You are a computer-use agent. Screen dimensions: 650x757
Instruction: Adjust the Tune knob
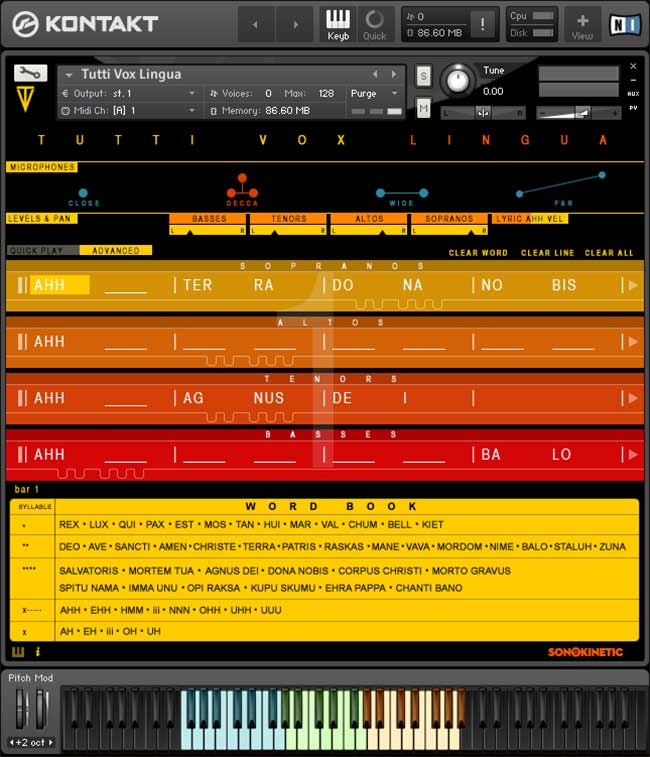pos(459,79)
